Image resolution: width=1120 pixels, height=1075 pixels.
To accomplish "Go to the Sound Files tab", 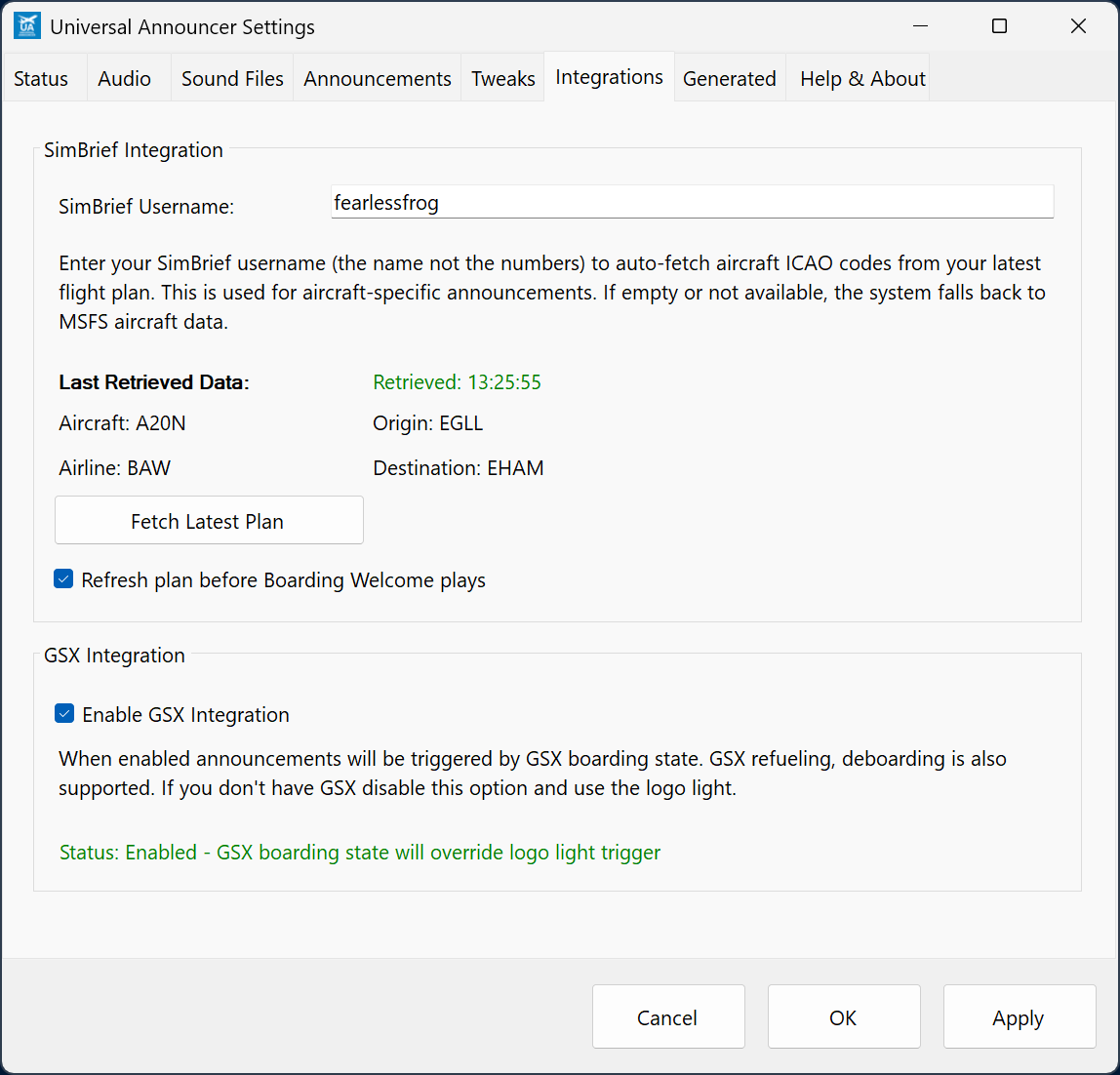I will [x=232, y=79].
